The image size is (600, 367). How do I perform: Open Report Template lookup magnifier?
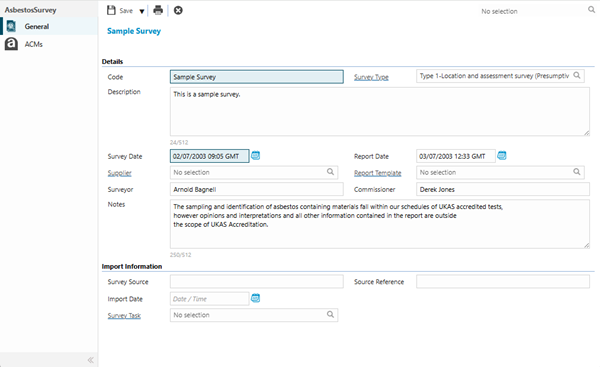[577, 171]
